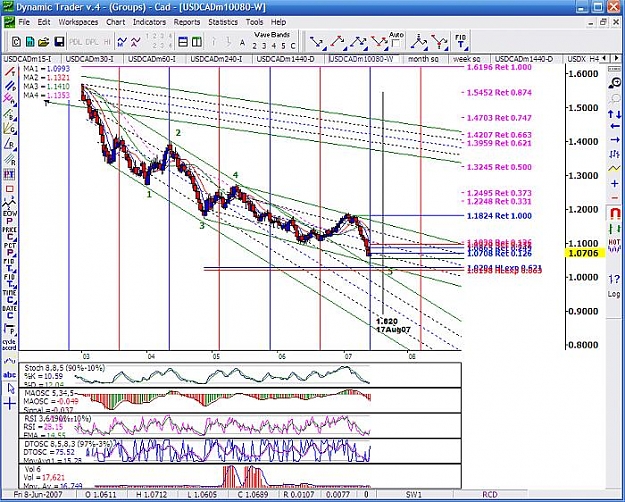Click the PT tool icon in the left sidebar
Image resolution: width=625 pixels, height=502 pixels.
click(9, 174)
